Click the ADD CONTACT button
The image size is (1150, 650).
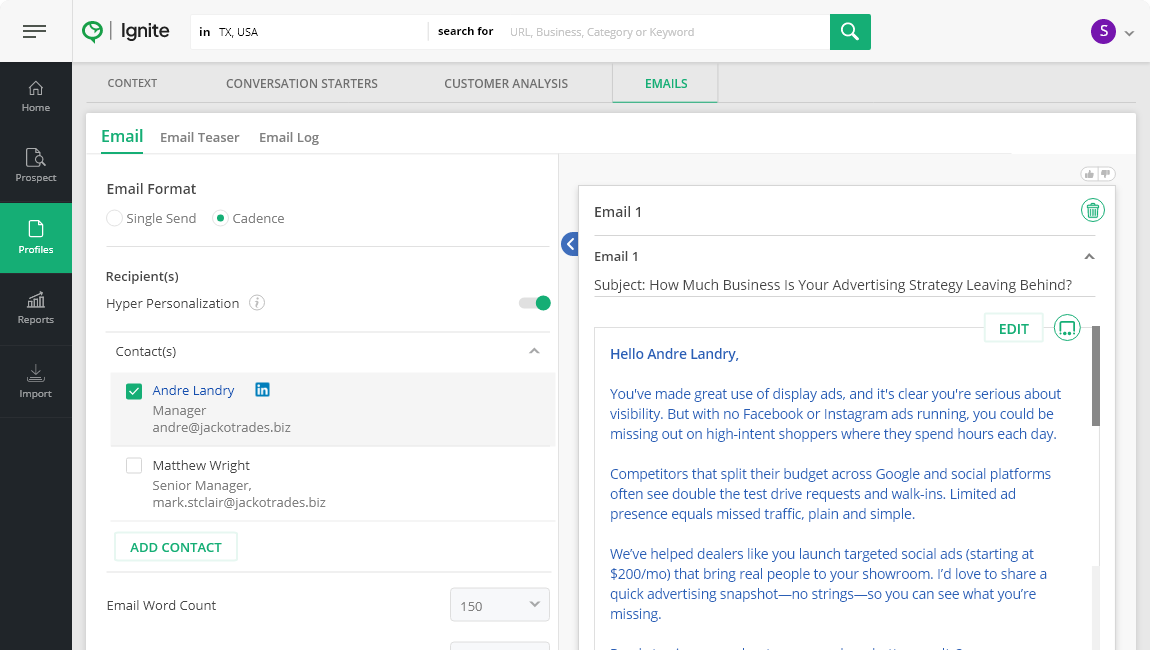[176, 547]
